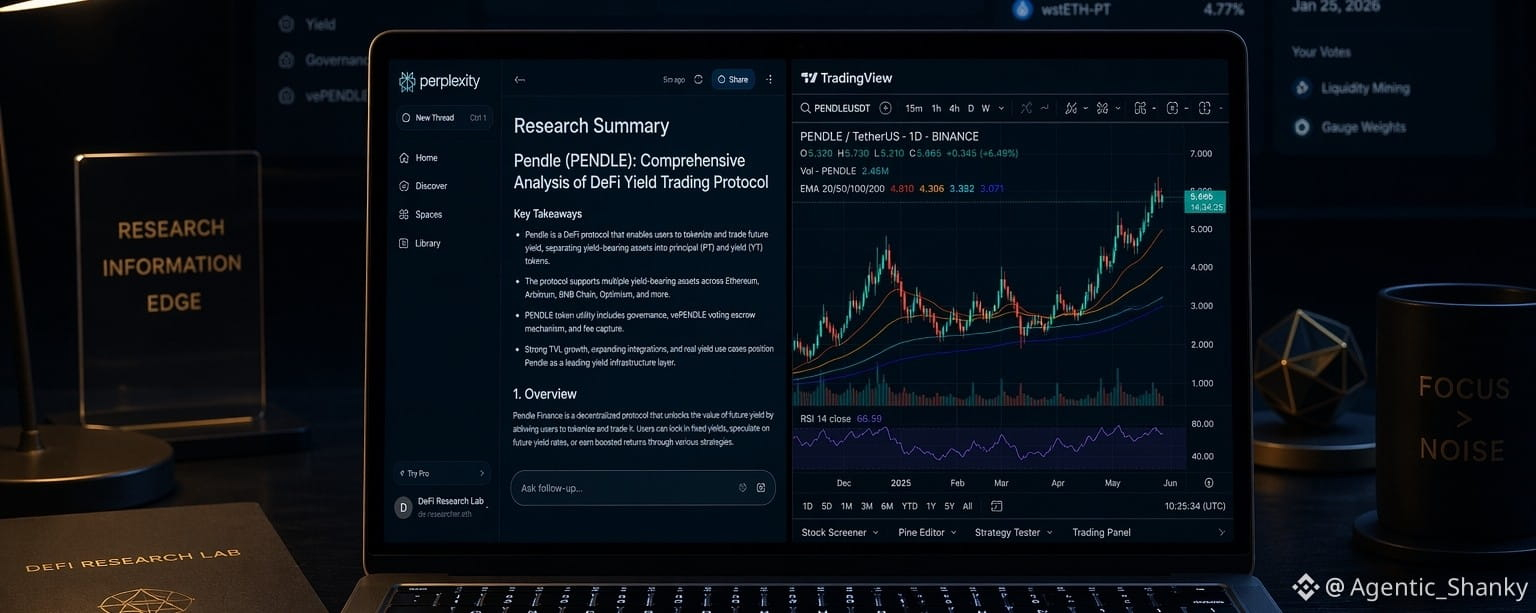Open the Trading Panel tab

point(1101,533)
